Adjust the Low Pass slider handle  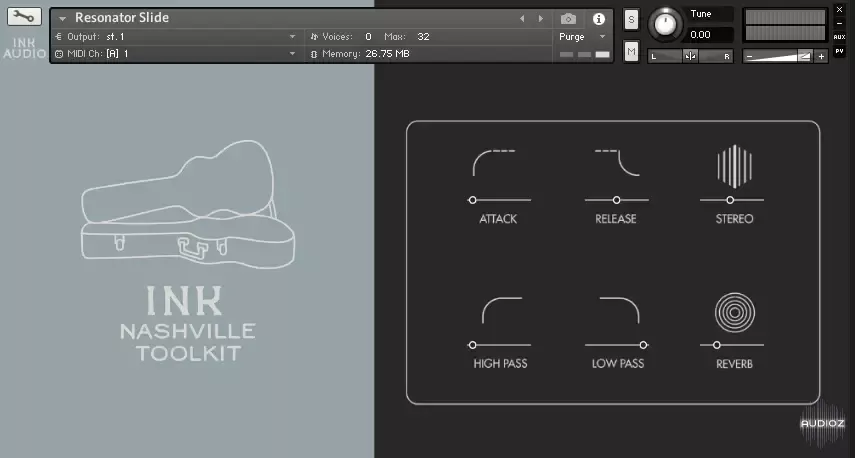pyautogui.click(x=643, y=345)
